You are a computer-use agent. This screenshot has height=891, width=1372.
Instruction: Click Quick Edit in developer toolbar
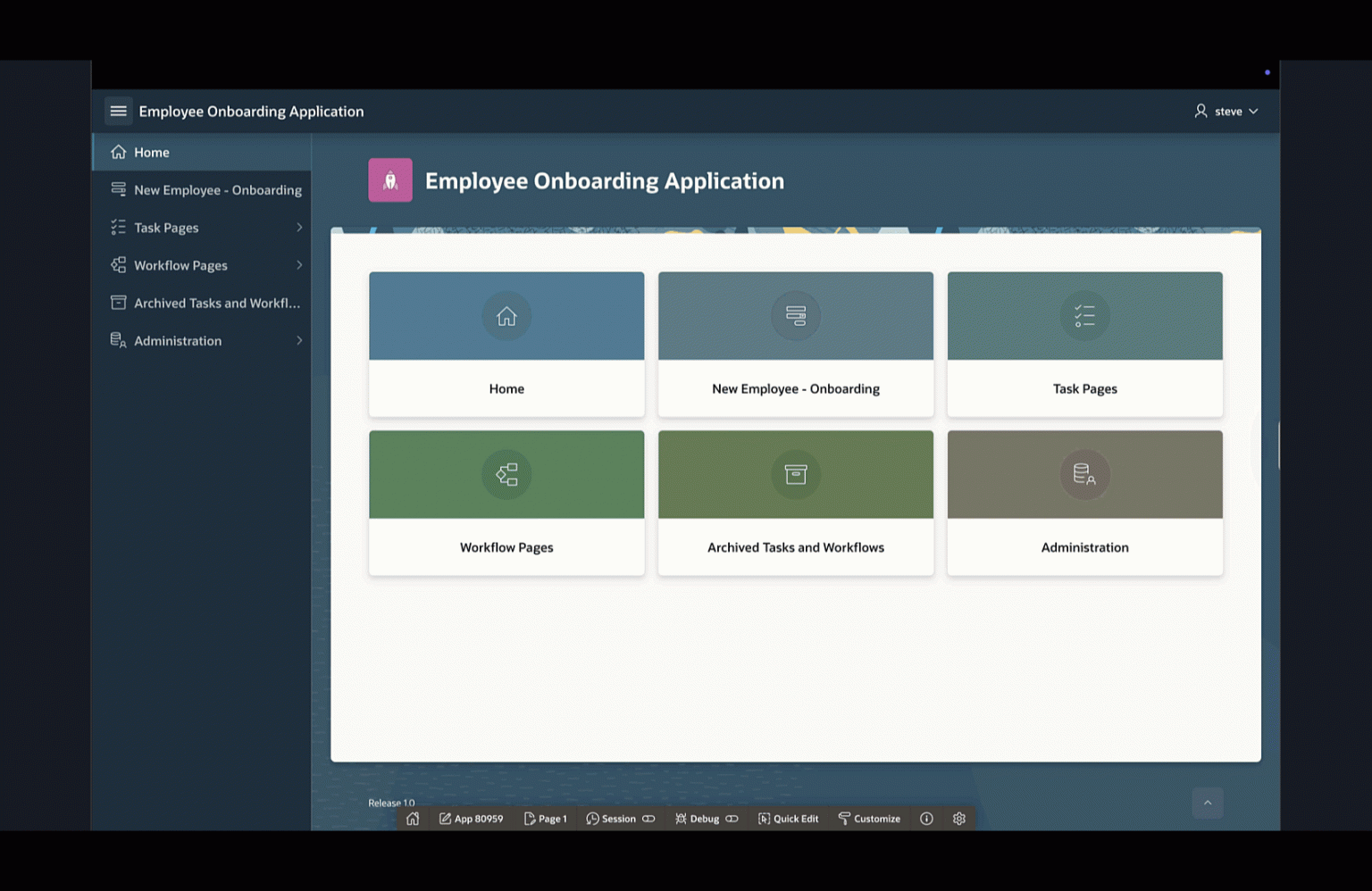click(x=788, y=819)
